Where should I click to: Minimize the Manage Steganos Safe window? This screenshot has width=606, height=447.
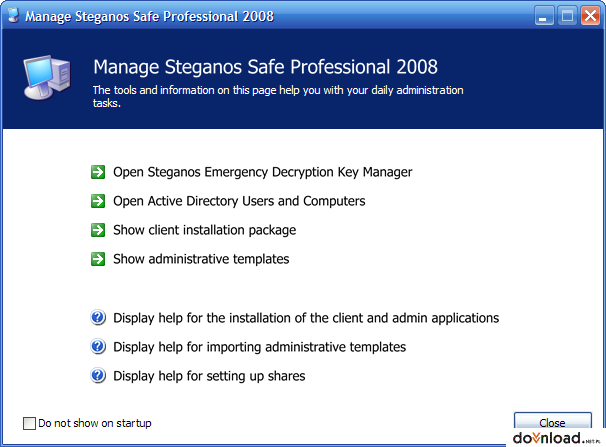click(x=544, y=16)
